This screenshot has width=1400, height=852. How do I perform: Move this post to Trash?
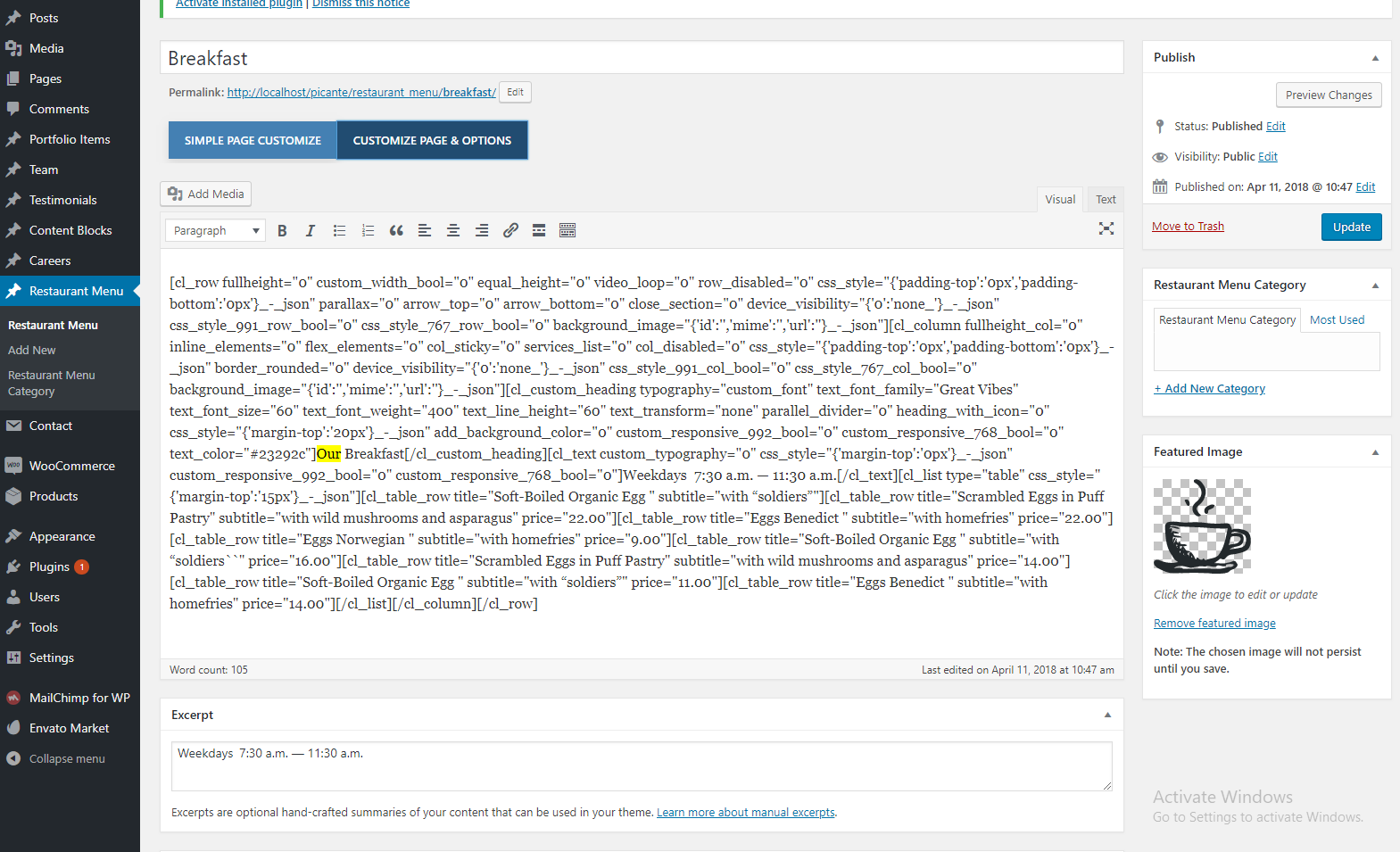click(x=1188, y=226)
